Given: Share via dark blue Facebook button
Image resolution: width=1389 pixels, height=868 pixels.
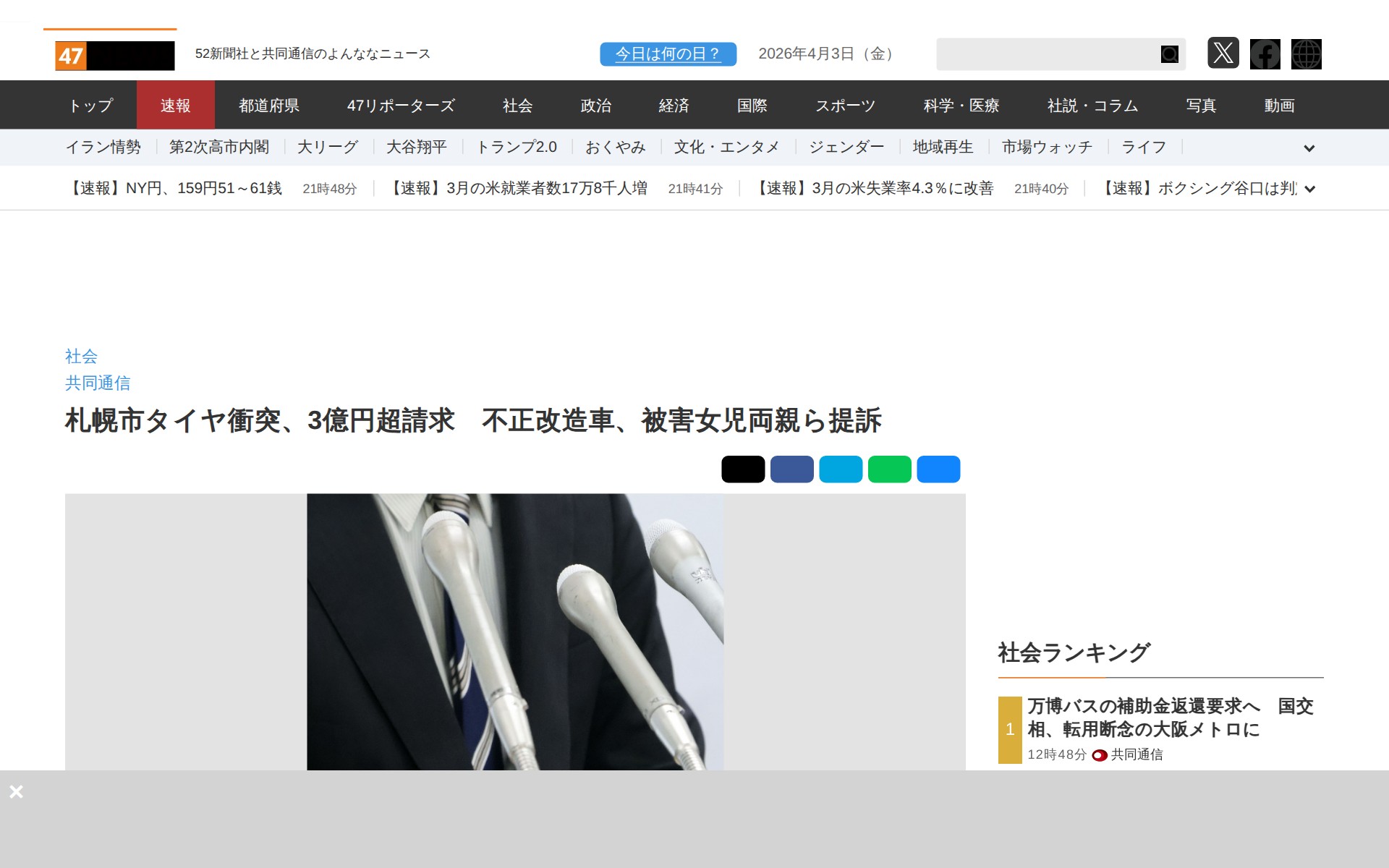Looking at the screenshot, I should click(791, 469).
